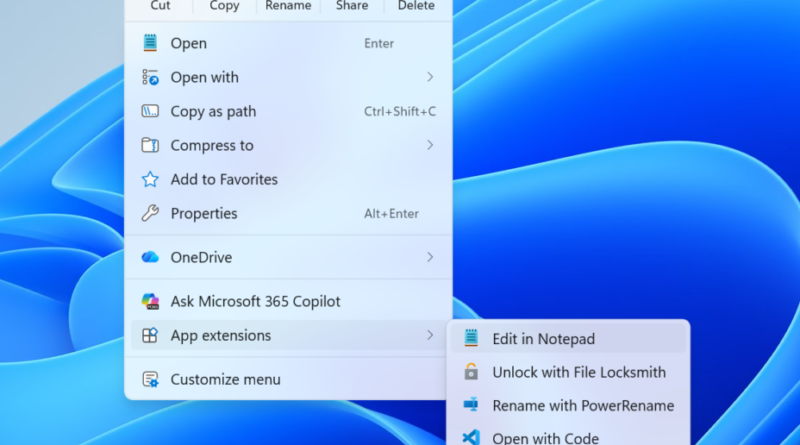800x445 pixels.
Task: Click the Add to Favorites star icon
Action: pyautogui.click(x=150, y=179)
